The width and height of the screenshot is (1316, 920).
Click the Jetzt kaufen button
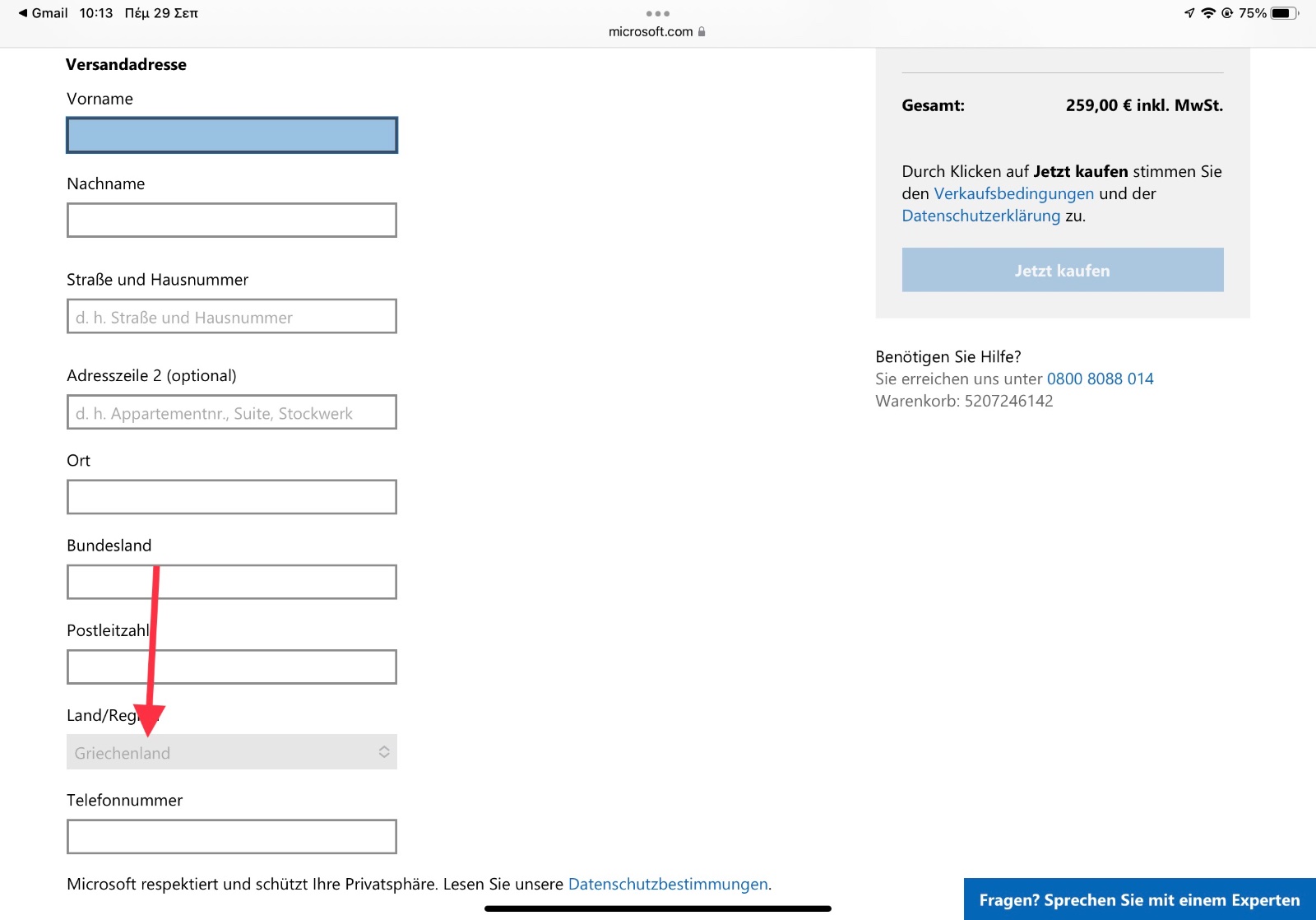click(x=1063, y=270)
